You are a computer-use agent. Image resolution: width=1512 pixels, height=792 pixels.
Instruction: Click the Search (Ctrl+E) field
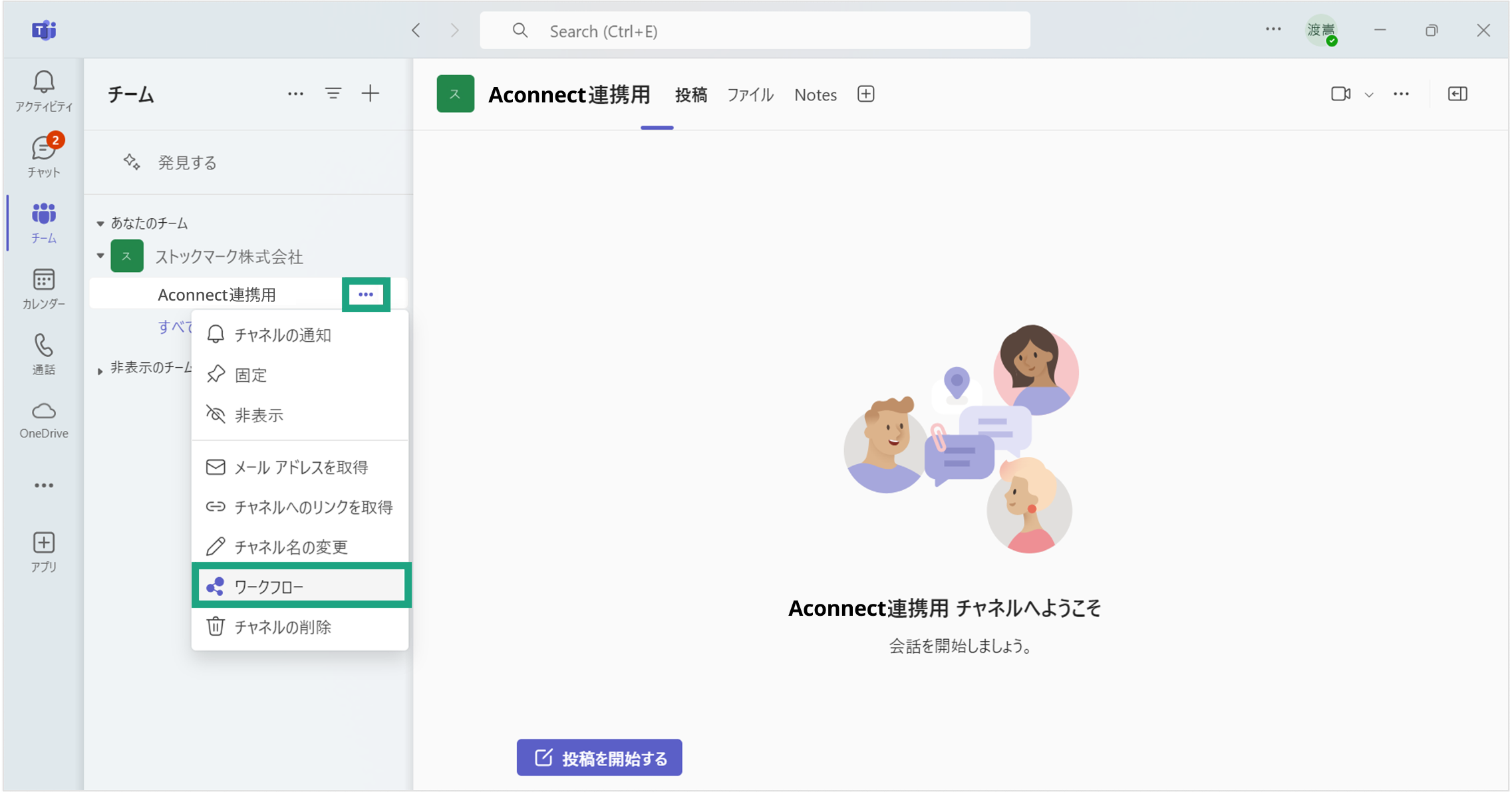pyautogui.click(x=755, y=31)
